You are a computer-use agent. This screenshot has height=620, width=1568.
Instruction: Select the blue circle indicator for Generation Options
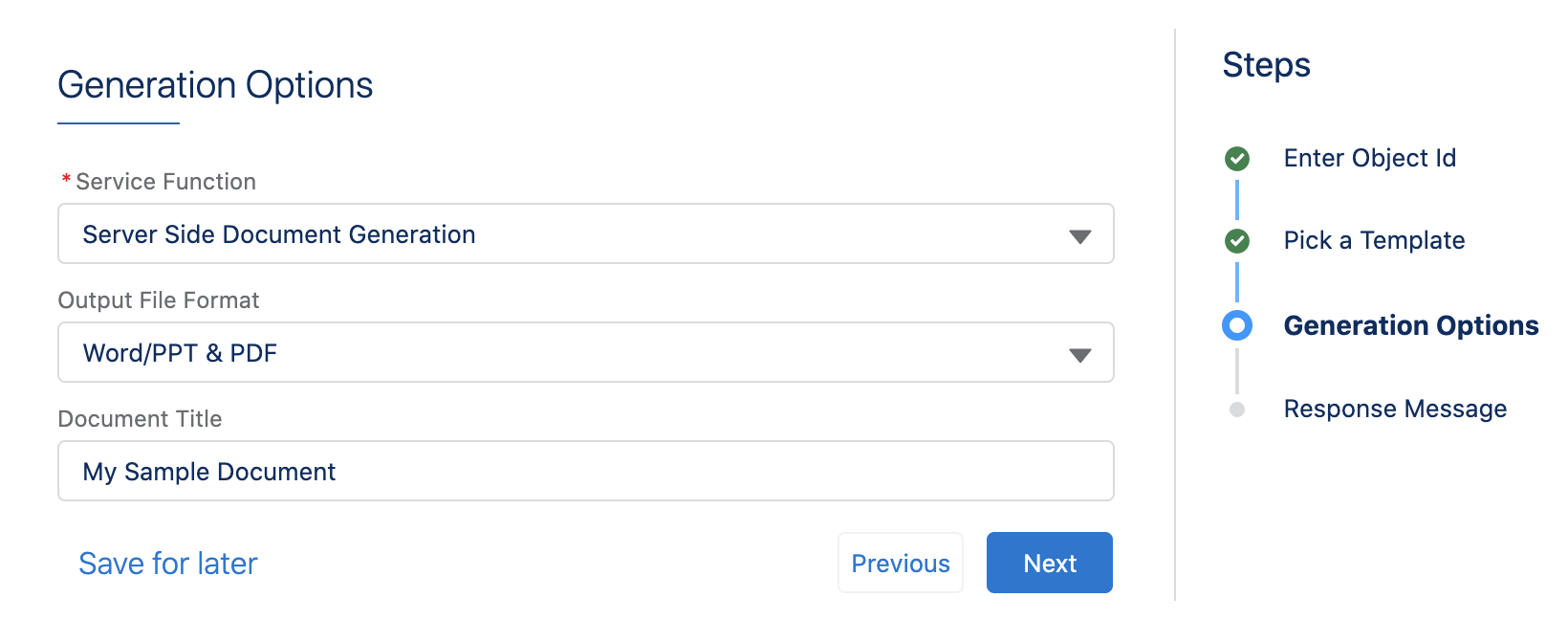tap(1238, 325)
